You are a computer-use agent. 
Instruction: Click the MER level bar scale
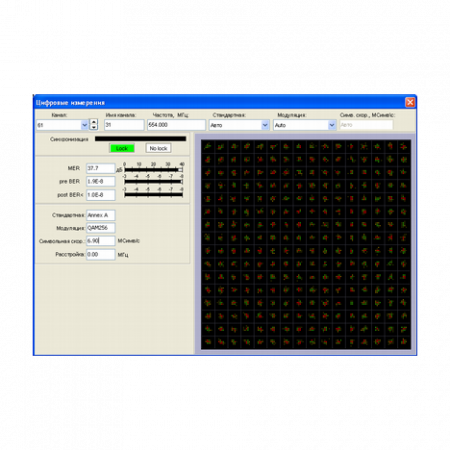[153, 170]
